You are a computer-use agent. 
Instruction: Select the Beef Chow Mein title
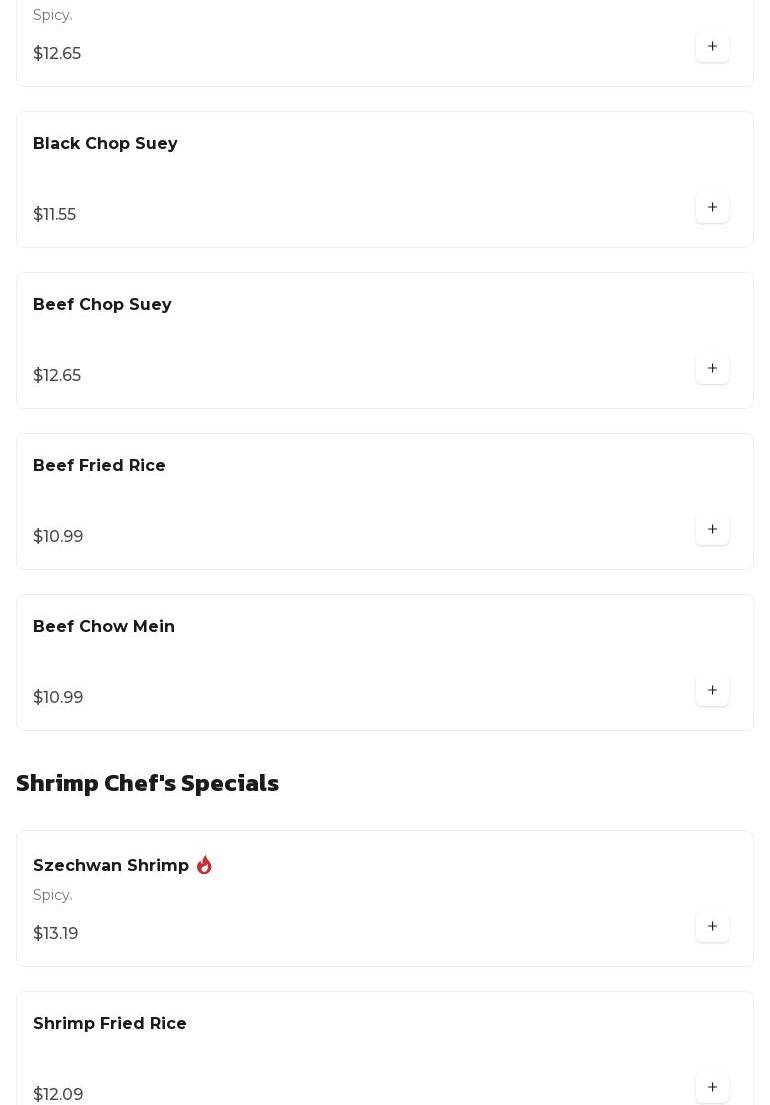(x=104, y=626)
